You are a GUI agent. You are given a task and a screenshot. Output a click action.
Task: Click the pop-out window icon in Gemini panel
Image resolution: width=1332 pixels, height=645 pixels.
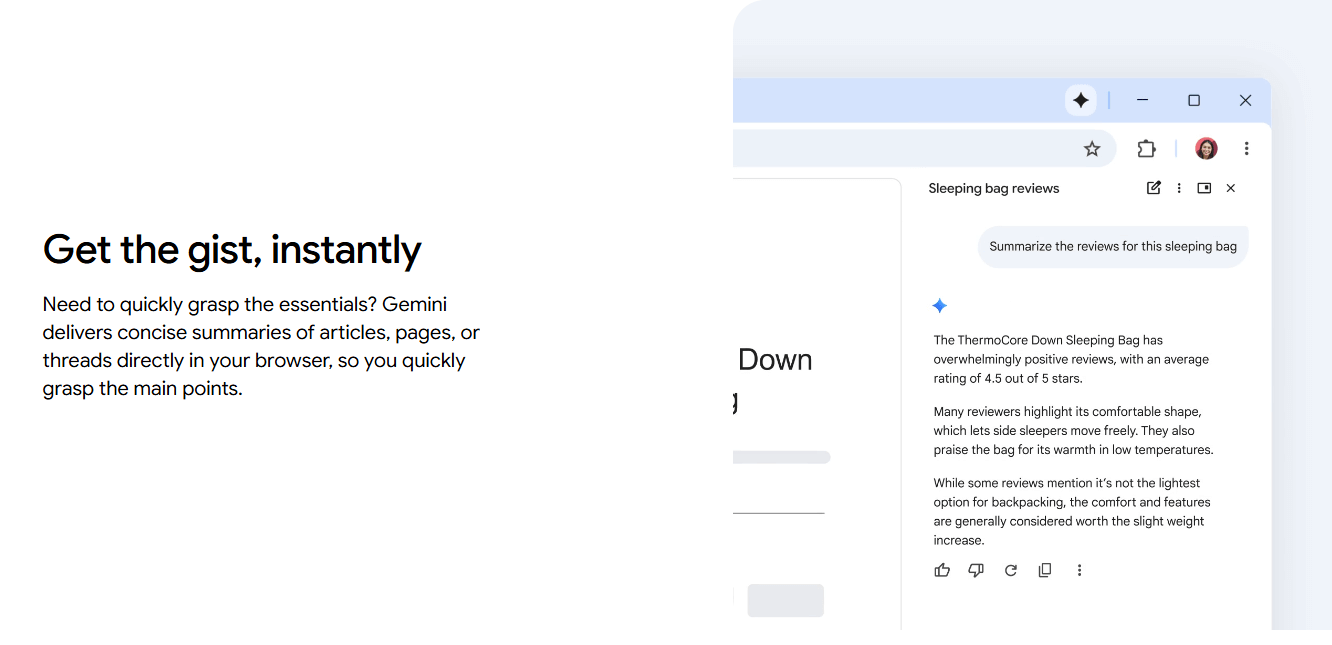(x=1204, y=188)
